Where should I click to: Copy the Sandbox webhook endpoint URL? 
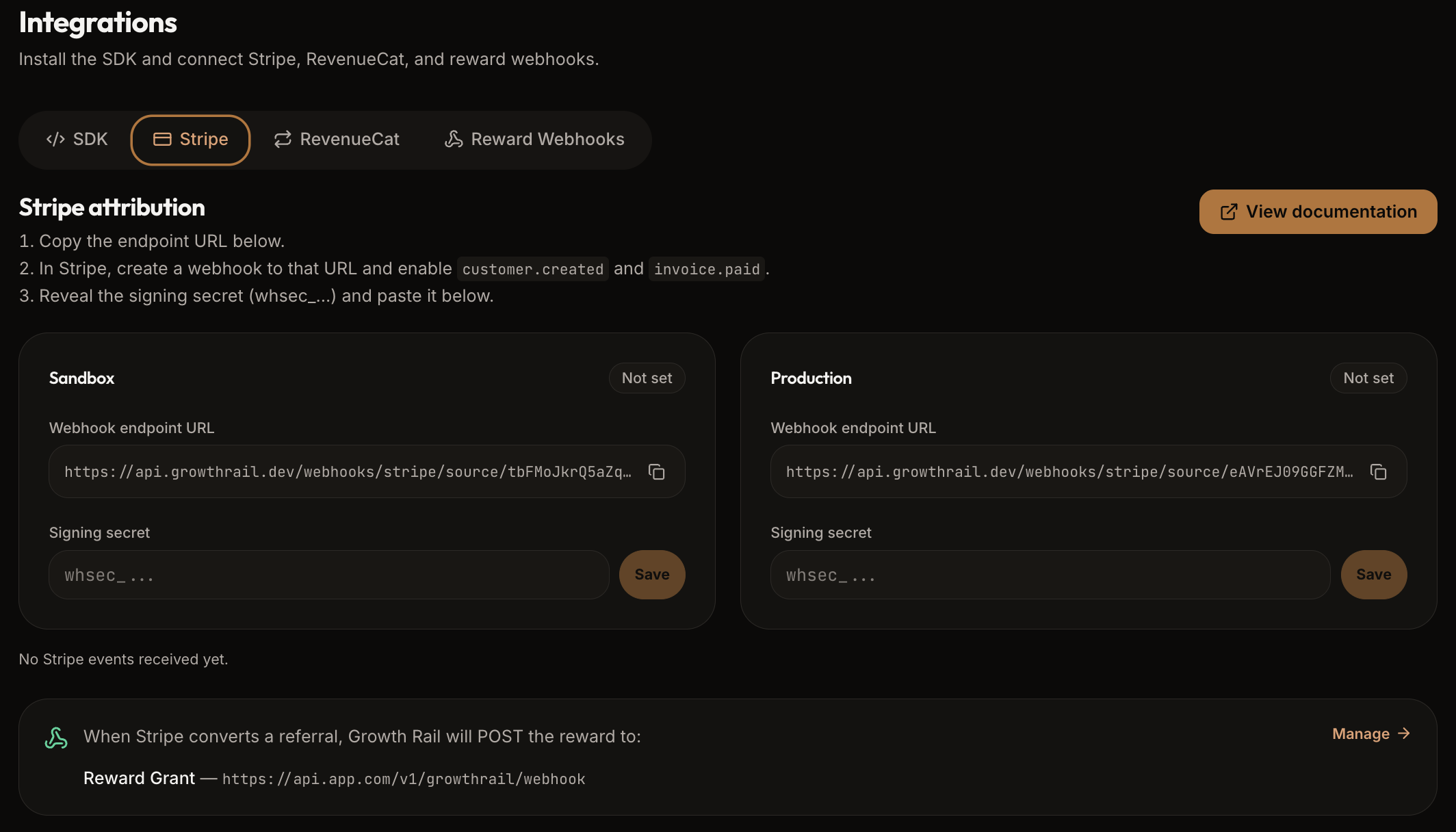tap(657, 472)
